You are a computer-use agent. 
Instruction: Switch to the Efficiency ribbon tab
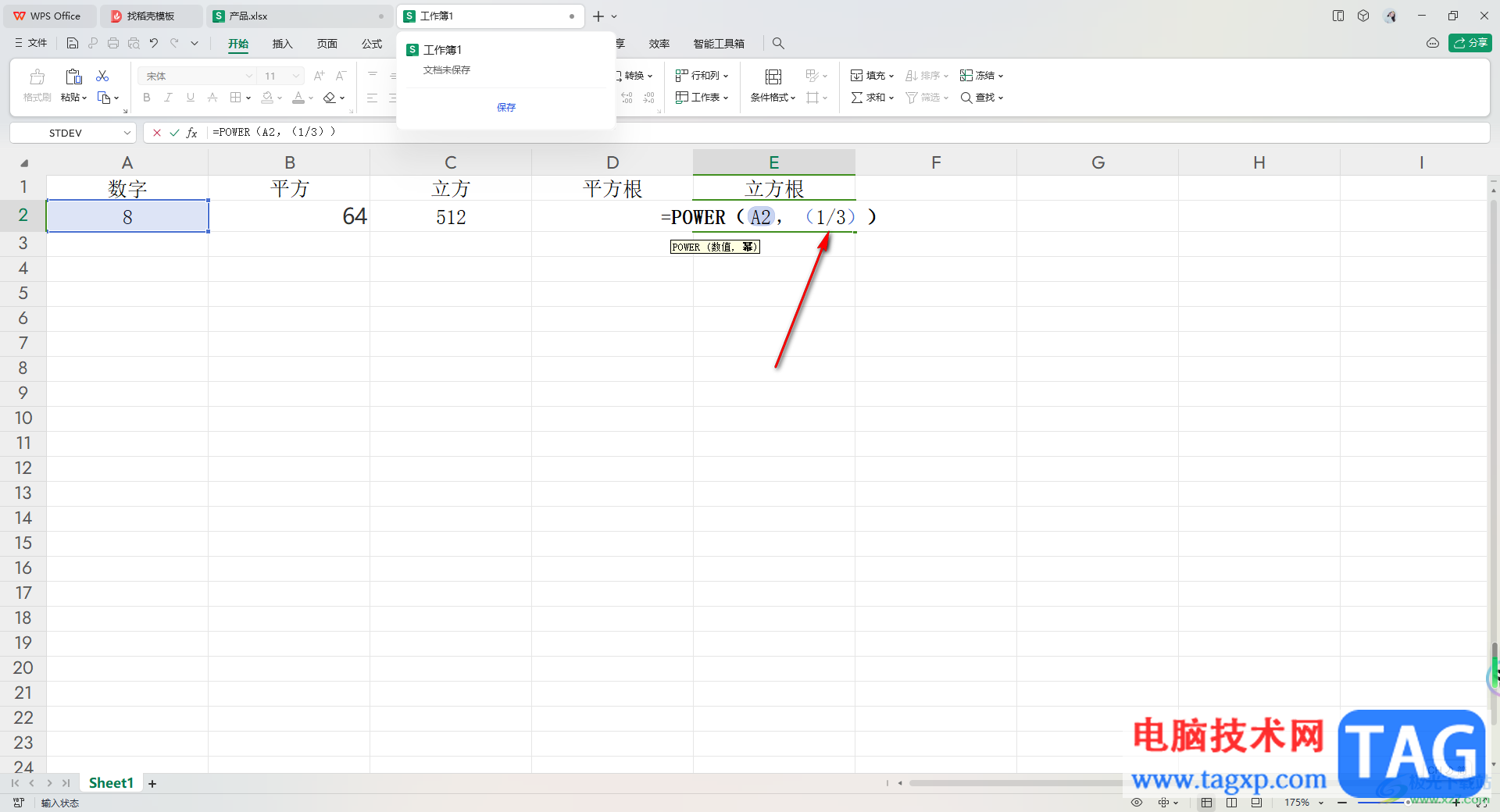pos(659,44)
